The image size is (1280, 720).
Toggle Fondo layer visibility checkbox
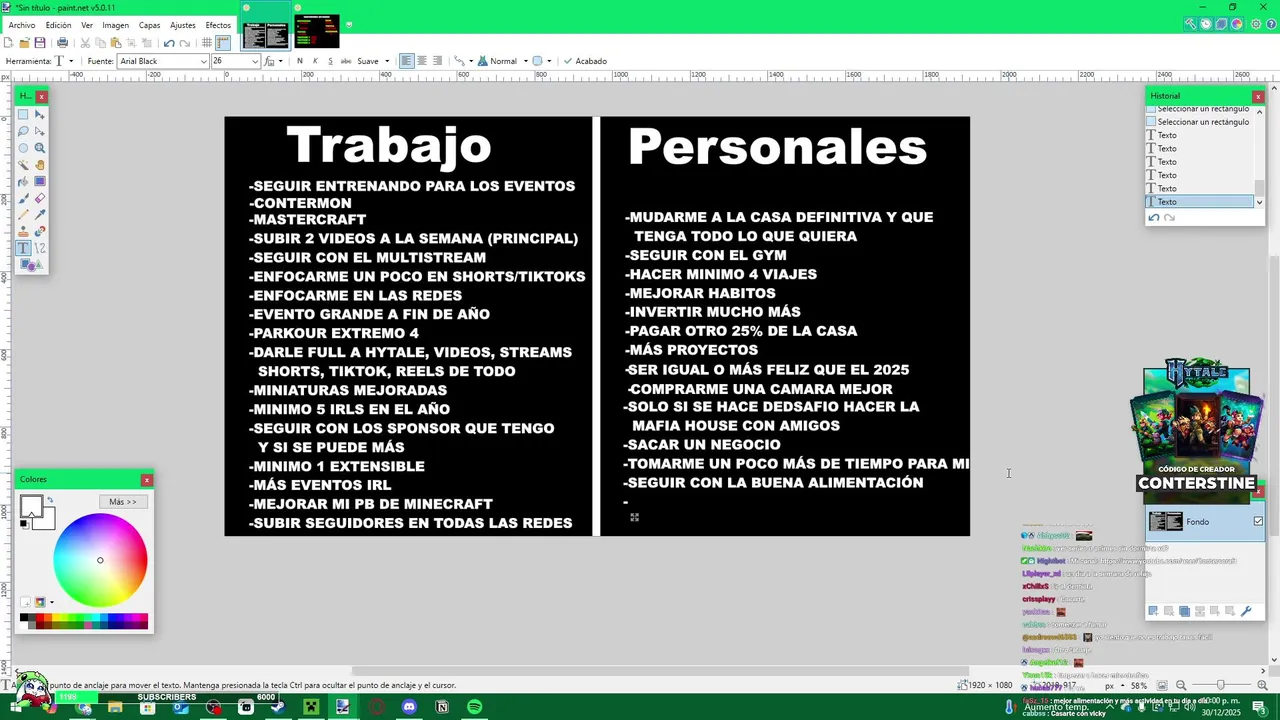(x=1258, y=521)
